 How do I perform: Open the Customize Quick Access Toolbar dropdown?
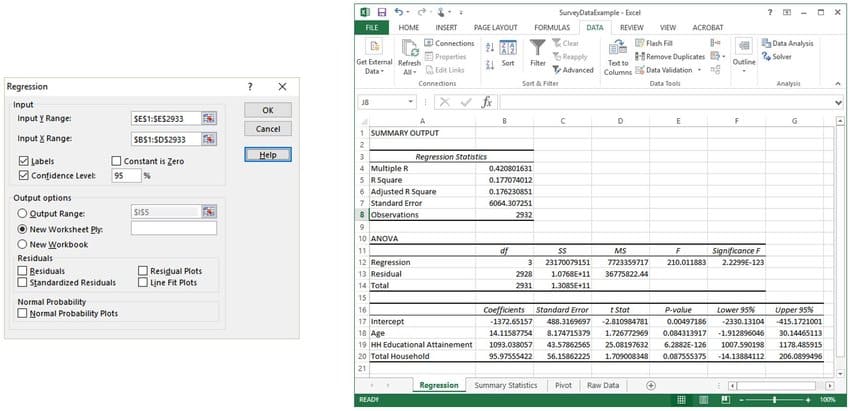coord(461,12)
